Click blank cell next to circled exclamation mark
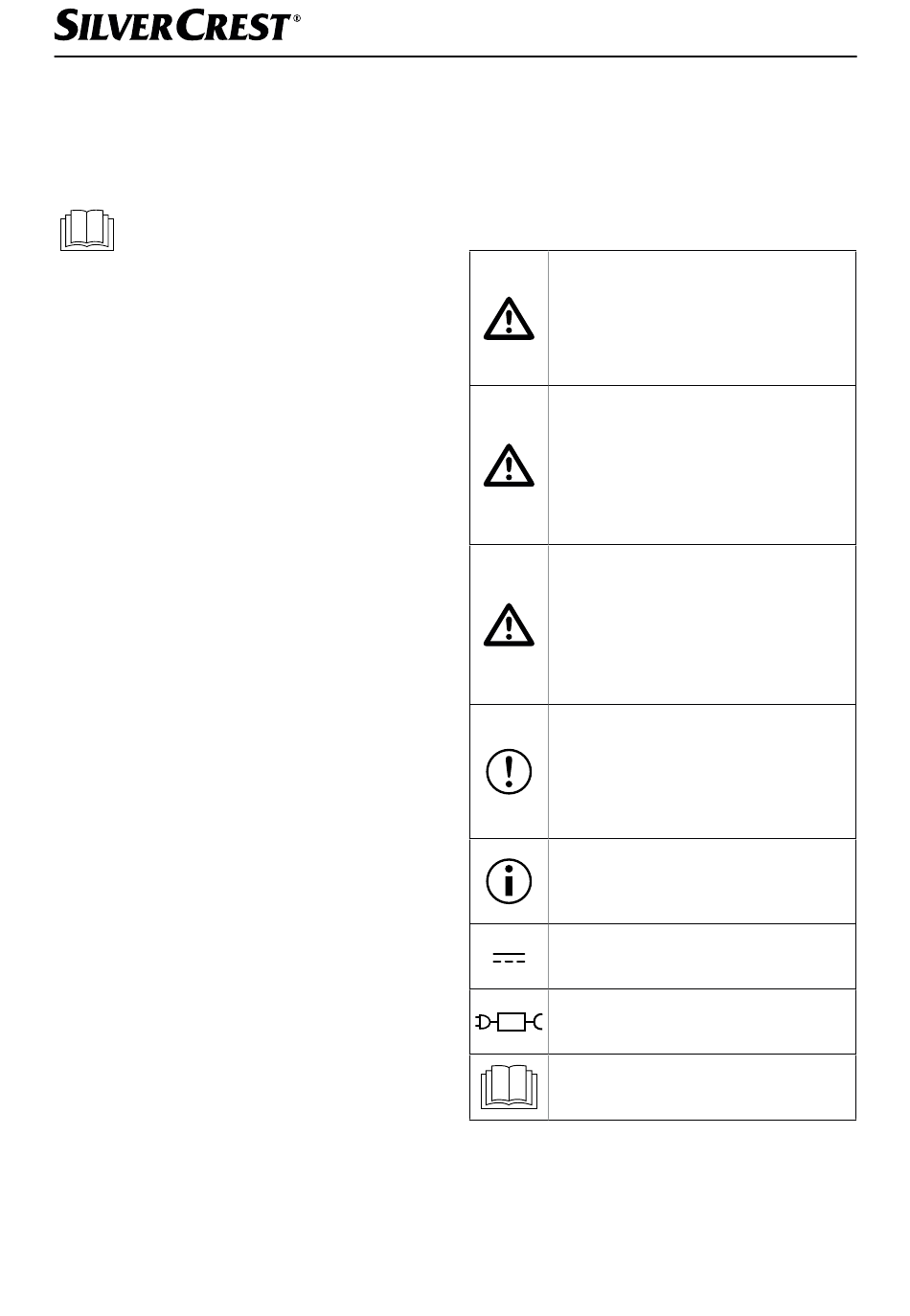 (x=701, y=772)
